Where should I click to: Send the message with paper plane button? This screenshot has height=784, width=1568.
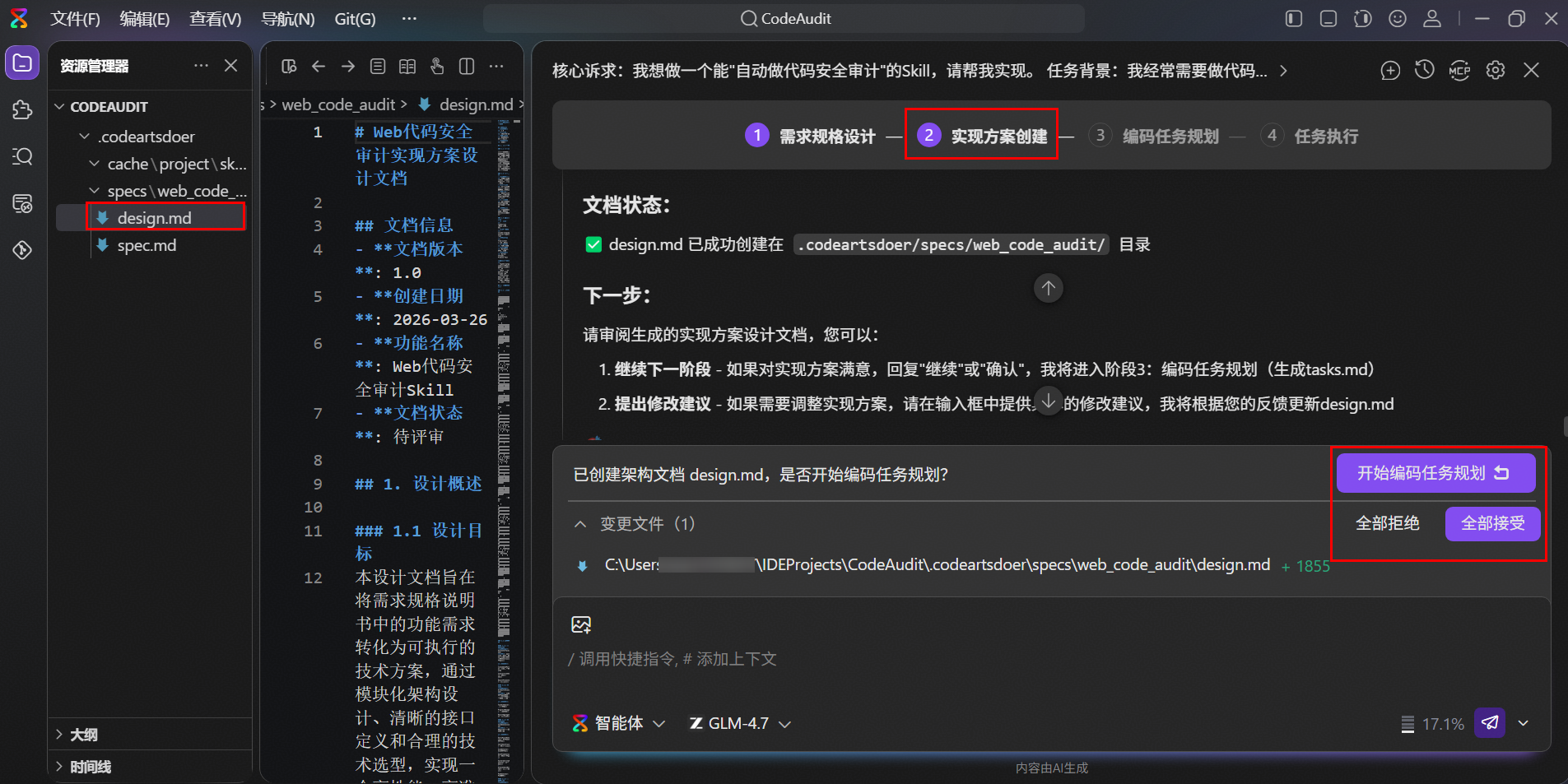1490,723
